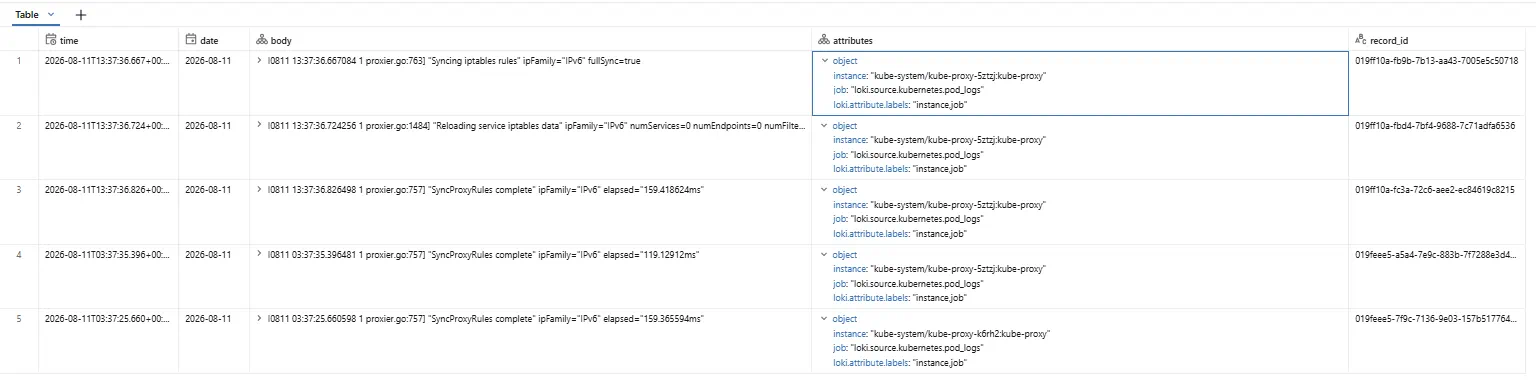Click record_id 019ff10a-fc3a-72c6-aee2-ec84619c8215

tap(1435, 190)
